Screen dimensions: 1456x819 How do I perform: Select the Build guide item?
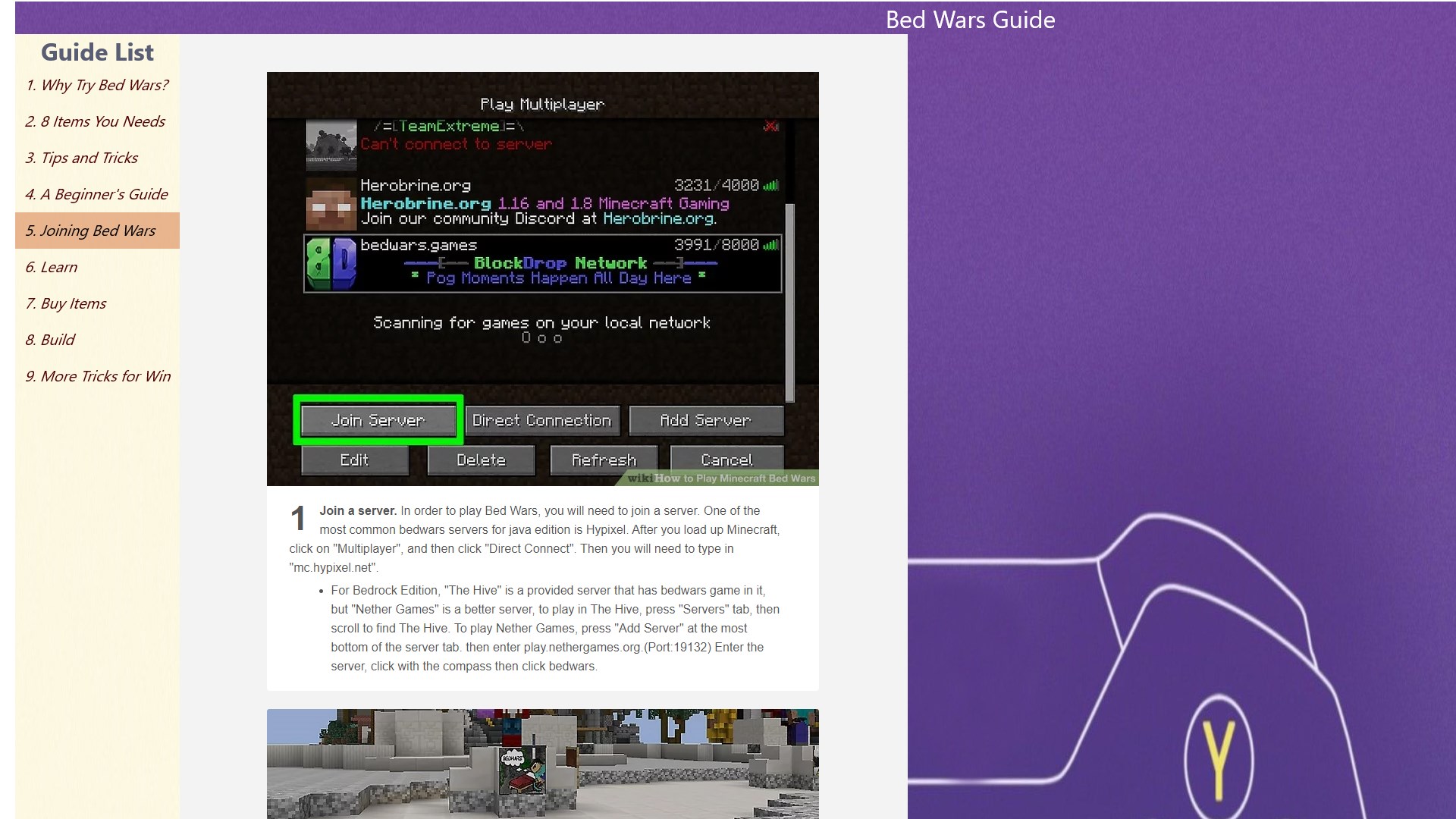point(50,340)
